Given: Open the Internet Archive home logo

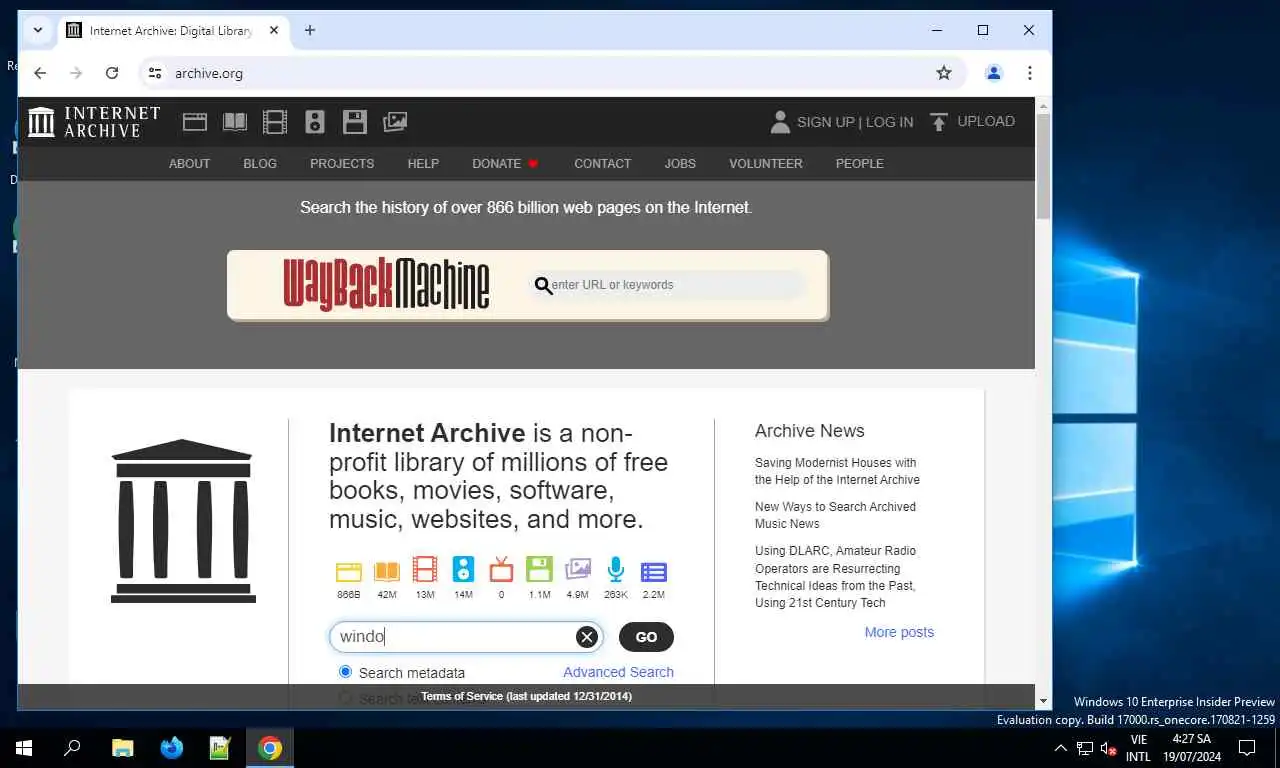Looking at the screenshot, I should click(x=94, y=122).
